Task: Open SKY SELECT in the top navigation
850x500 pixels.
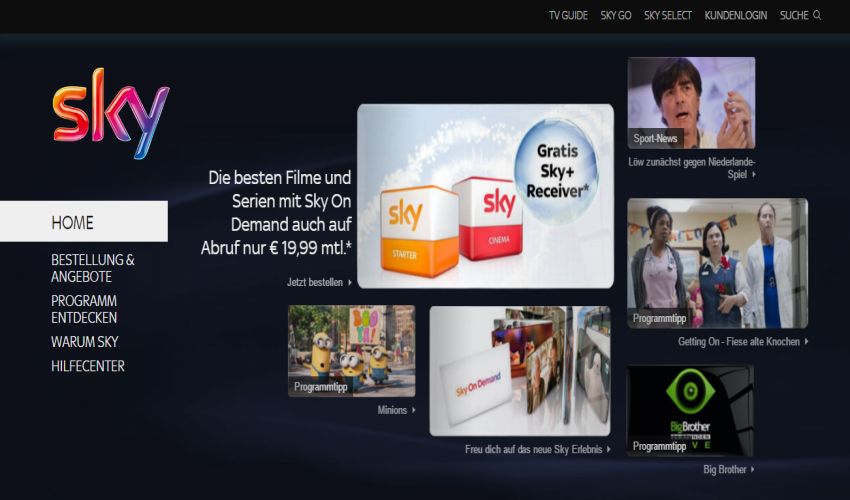Action: click(668, 15)
